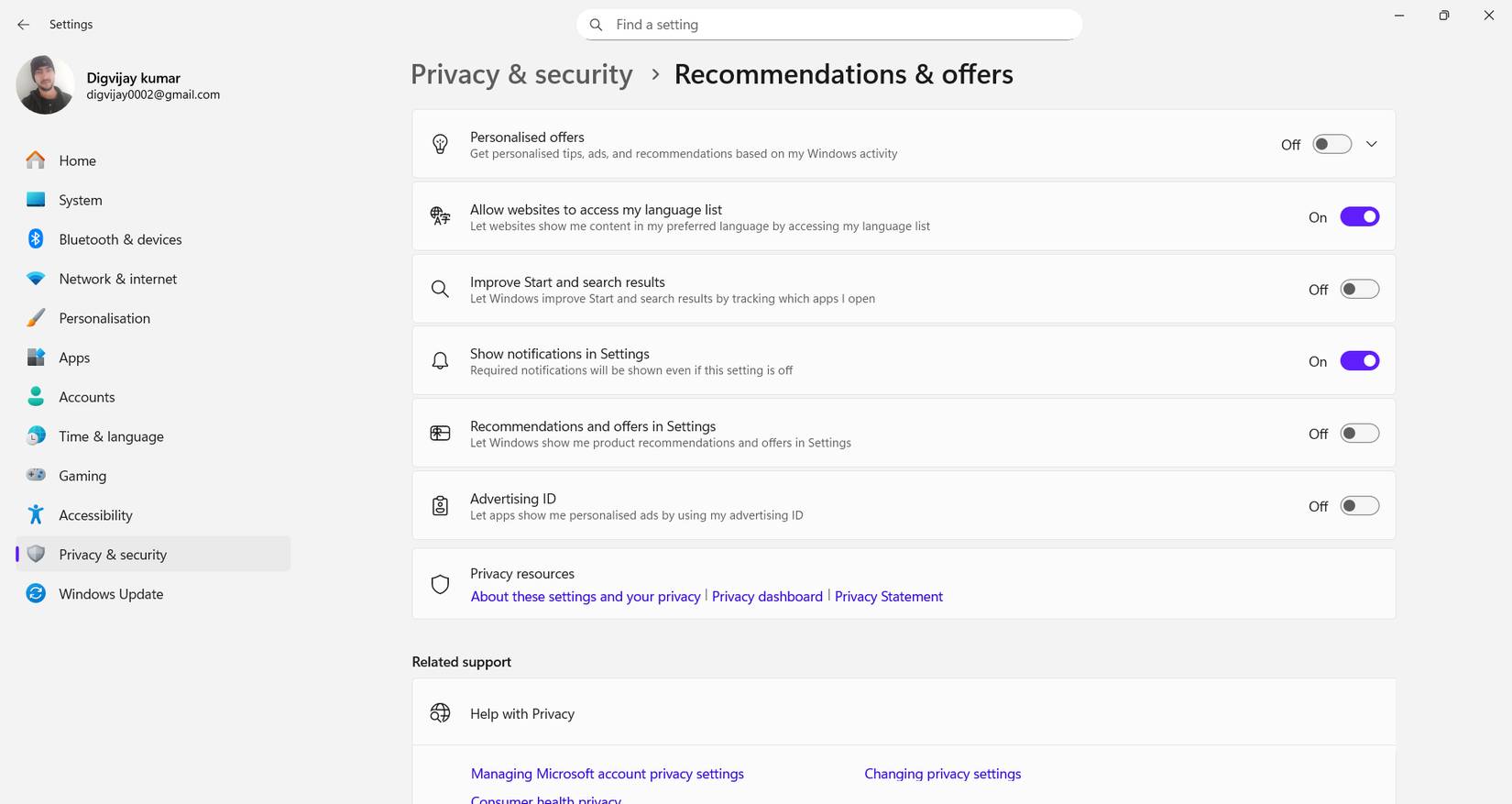Go to Privacy & security breadcrumb
Screen dimensions: 1512x804
coord(521,74)
